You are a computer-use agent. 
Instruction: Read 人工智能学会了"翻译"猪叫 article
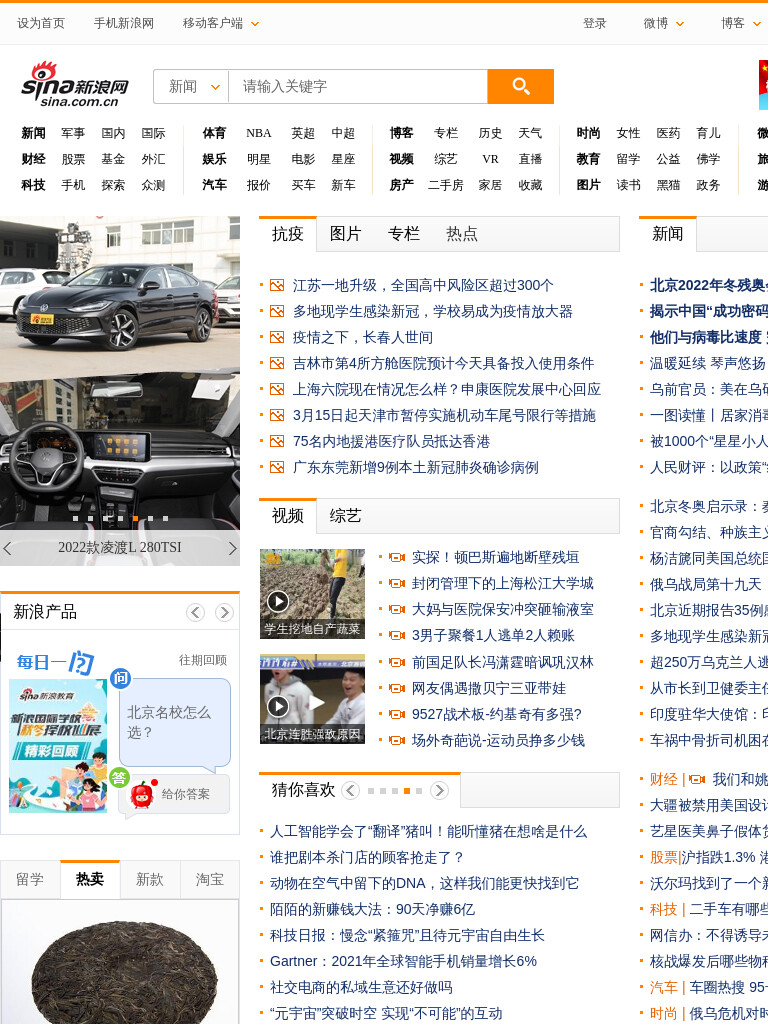point(428,831)
